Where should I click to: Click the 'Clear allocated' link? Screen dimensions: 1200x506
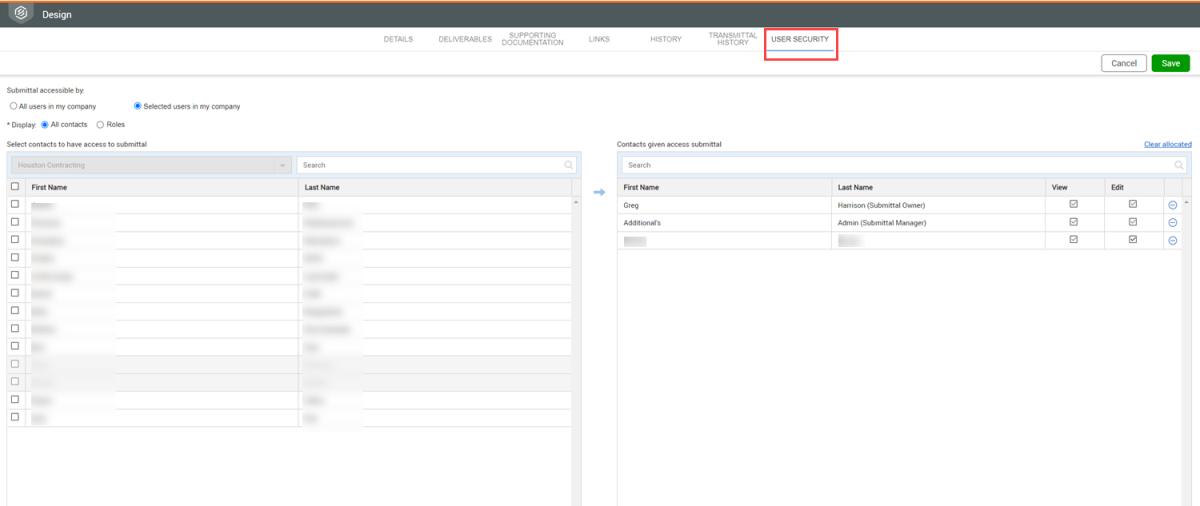(x=1167, y=145)
